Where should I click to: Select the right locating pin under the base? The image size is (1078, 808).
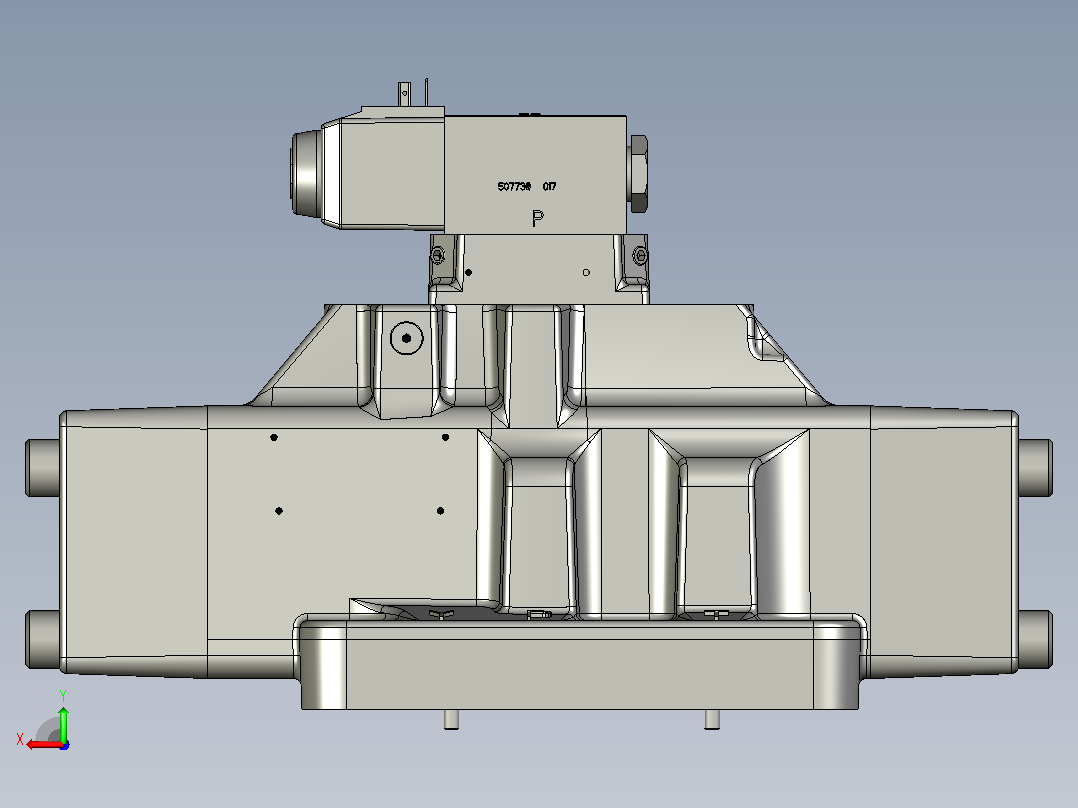pyautogui.click(x=712, y=719)
